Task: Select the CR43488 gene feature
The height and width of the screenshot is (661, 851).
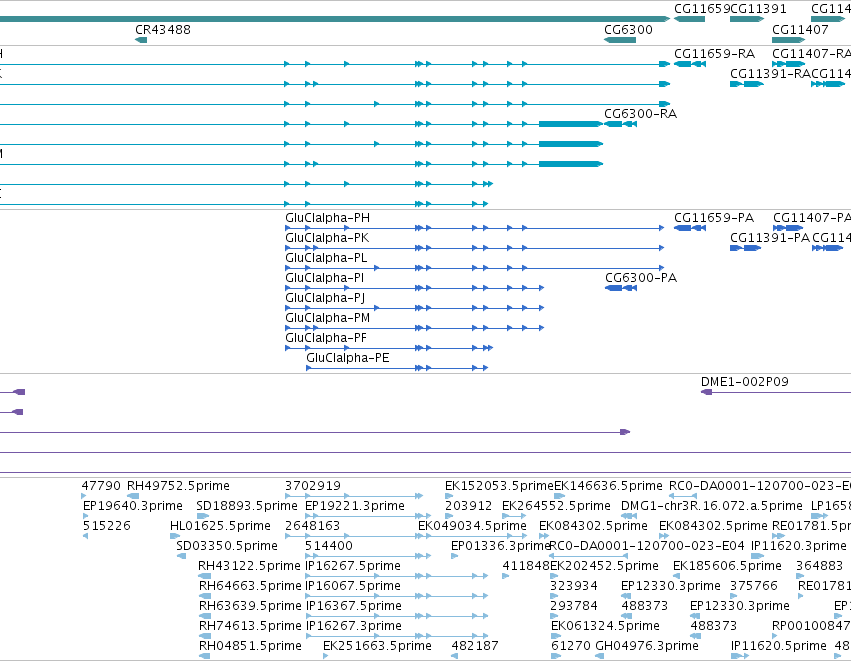Action: pyautogui.click(x=141, y=40)
